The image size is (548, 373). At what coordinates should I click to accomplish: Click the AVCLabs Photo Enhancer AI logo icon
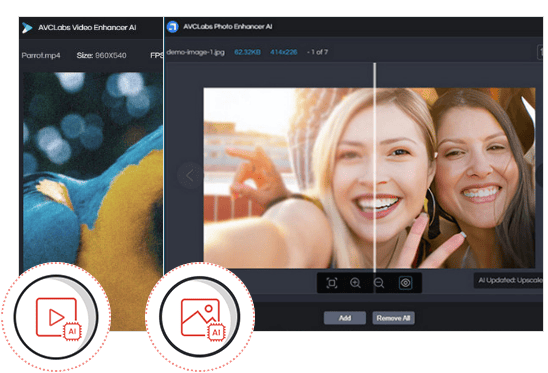[173, 27]
